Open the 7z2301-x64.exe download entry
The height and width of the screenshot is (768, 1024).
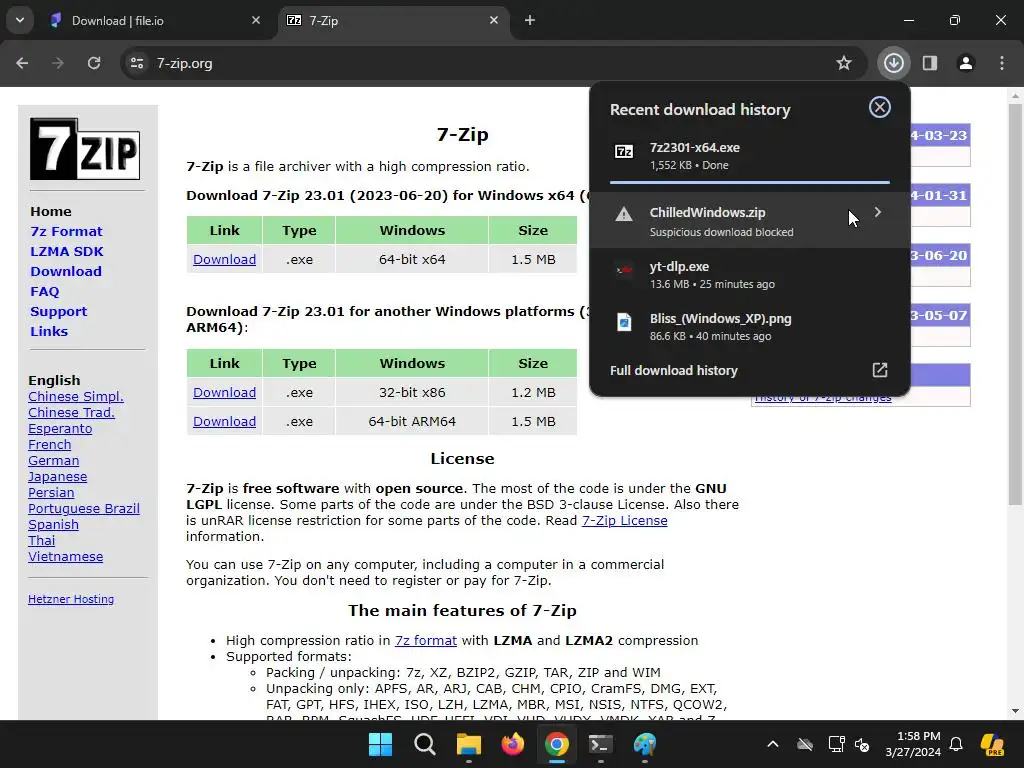(750, 156)
